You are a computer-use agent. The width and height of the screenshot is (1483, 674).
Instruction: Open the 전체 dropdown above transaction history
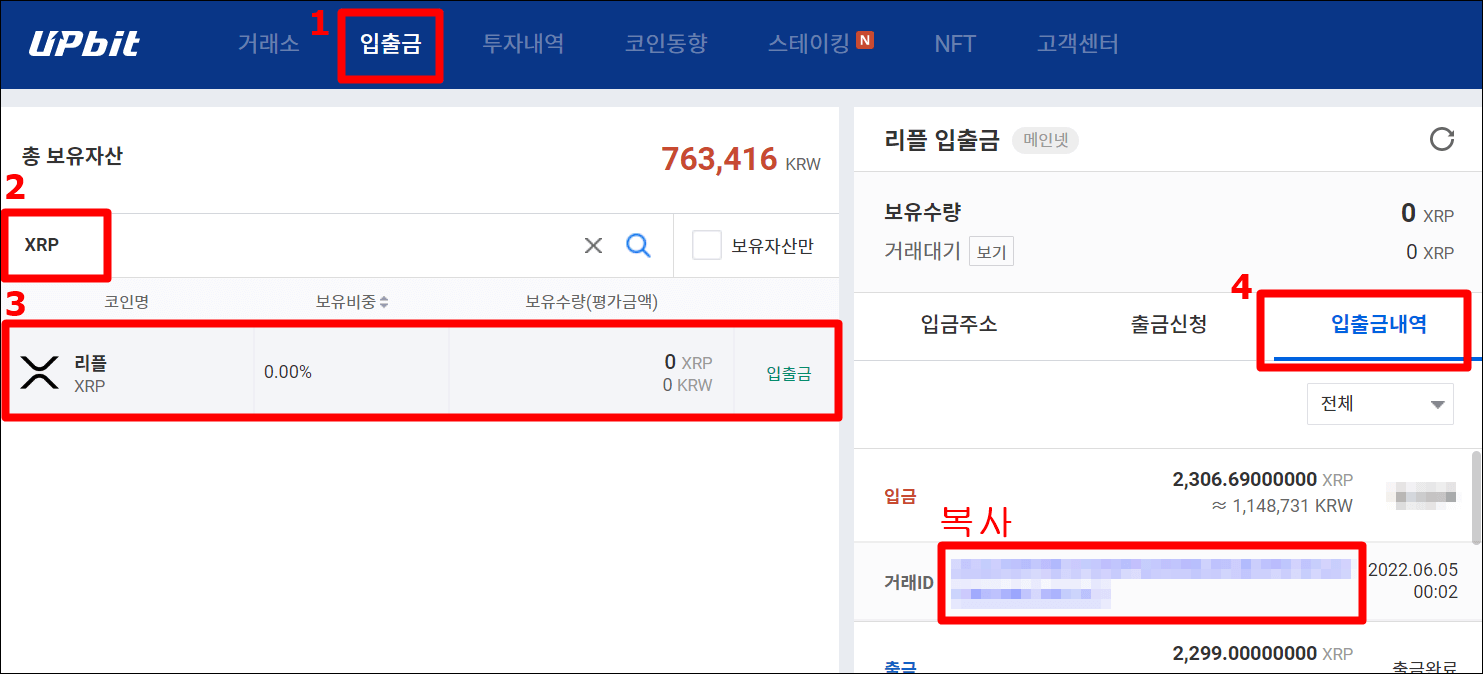[1380, 404]
